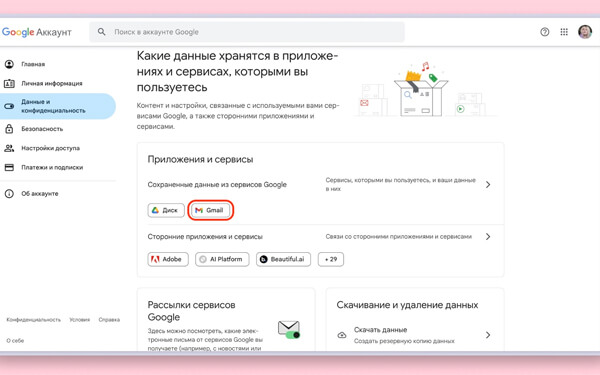
Task: Click the Данные и конфиденциальность toggle icon
Action: 9,106
